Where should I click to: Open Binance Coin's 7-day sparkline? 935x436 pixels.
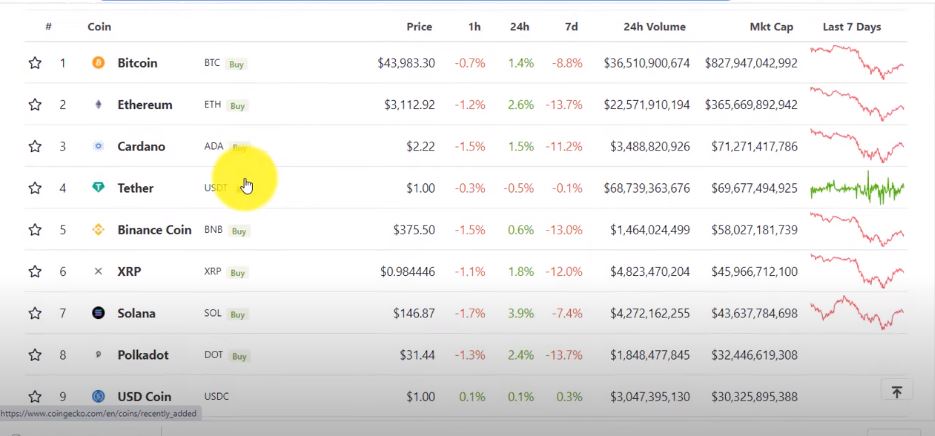(x=857, y=229)
